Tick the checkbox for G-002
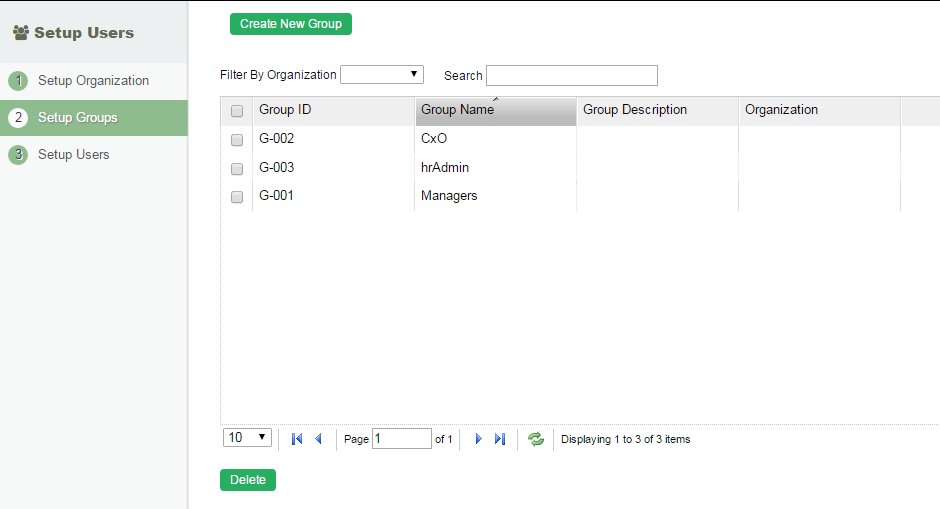 (x=237, y=139)
